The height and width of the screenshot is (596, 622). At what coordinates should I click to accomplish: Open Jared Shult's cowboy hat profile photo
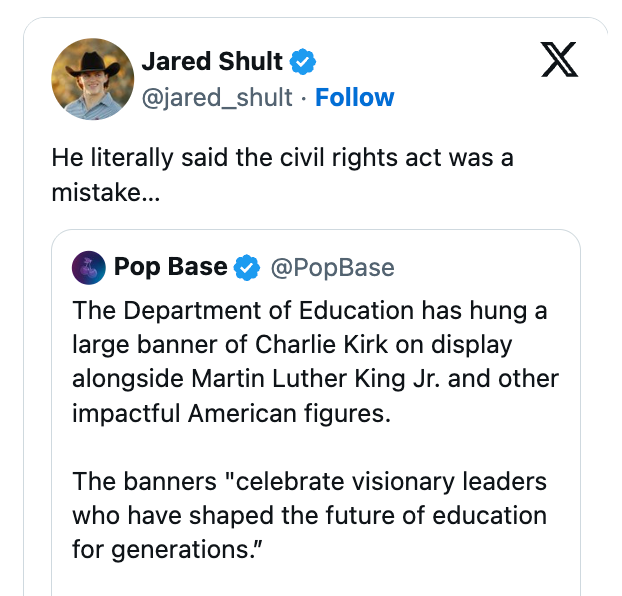pyautogui.click(x=92, y=79)
